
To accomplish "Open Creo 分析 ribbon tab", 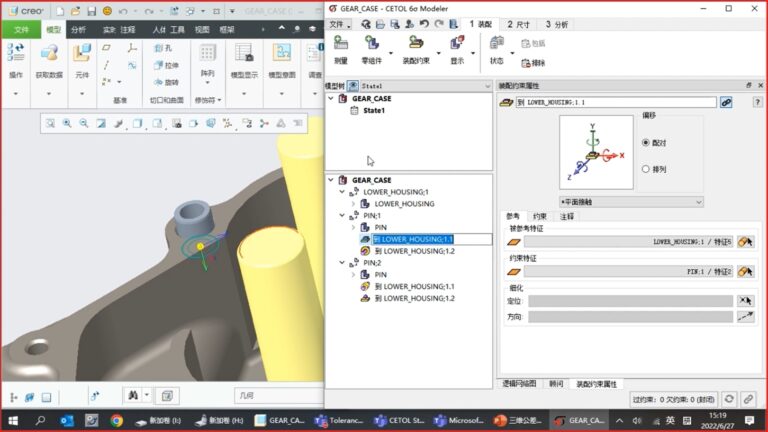I will 78,30.
